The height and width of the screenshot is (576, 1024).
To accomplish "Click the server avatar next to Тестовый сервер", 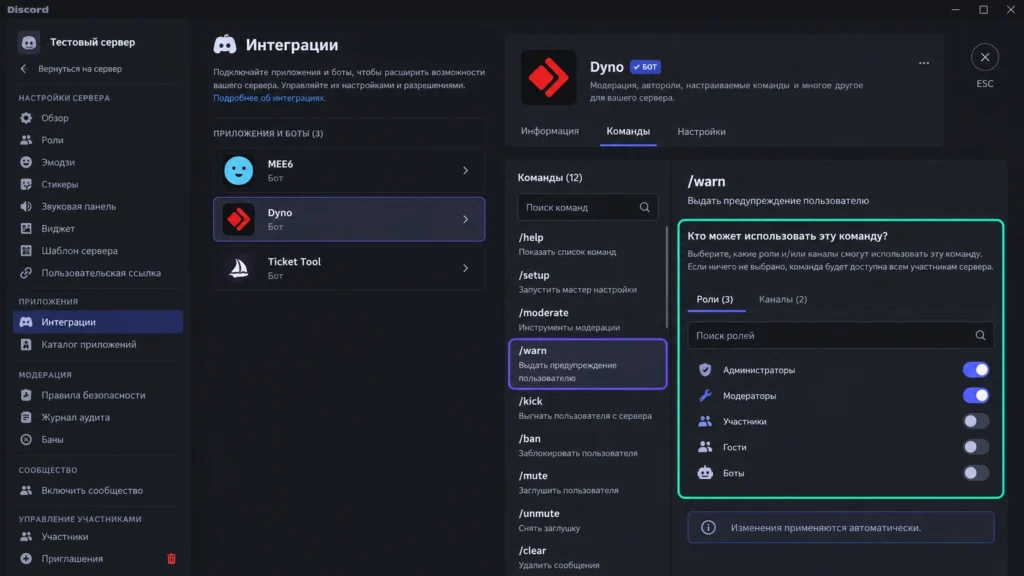I will (x=29, y=42).
